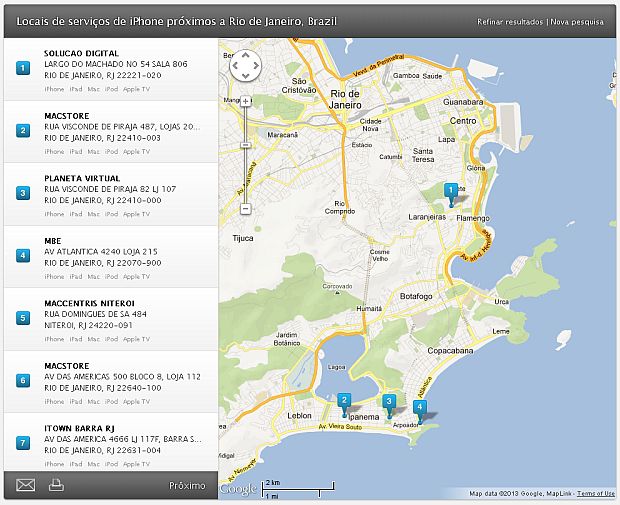Click Botafogo label on the map

[x=416, y=296]
